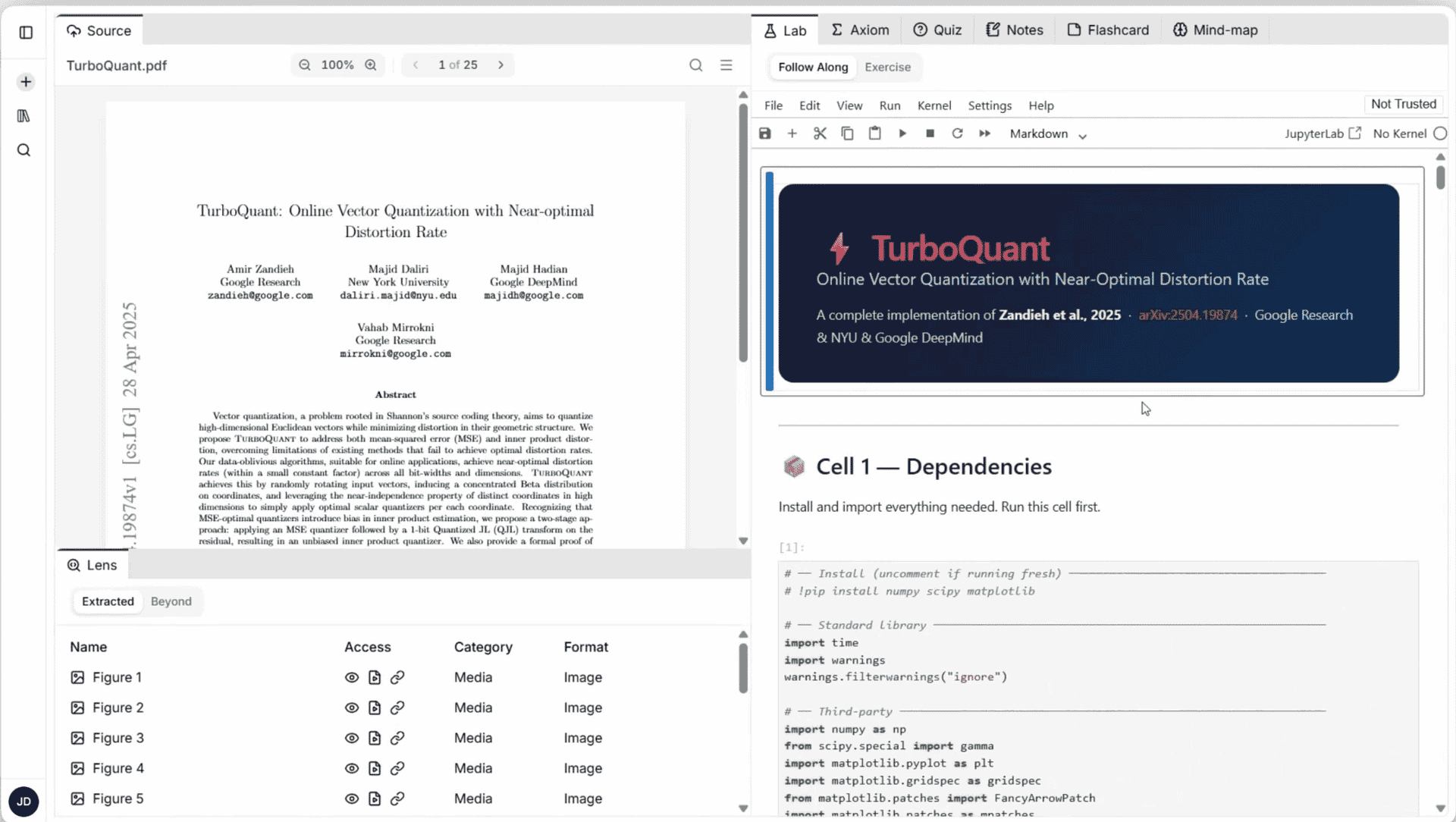Open the Edit menu
The image size is (1456, 822).
(x=809, y=105)
